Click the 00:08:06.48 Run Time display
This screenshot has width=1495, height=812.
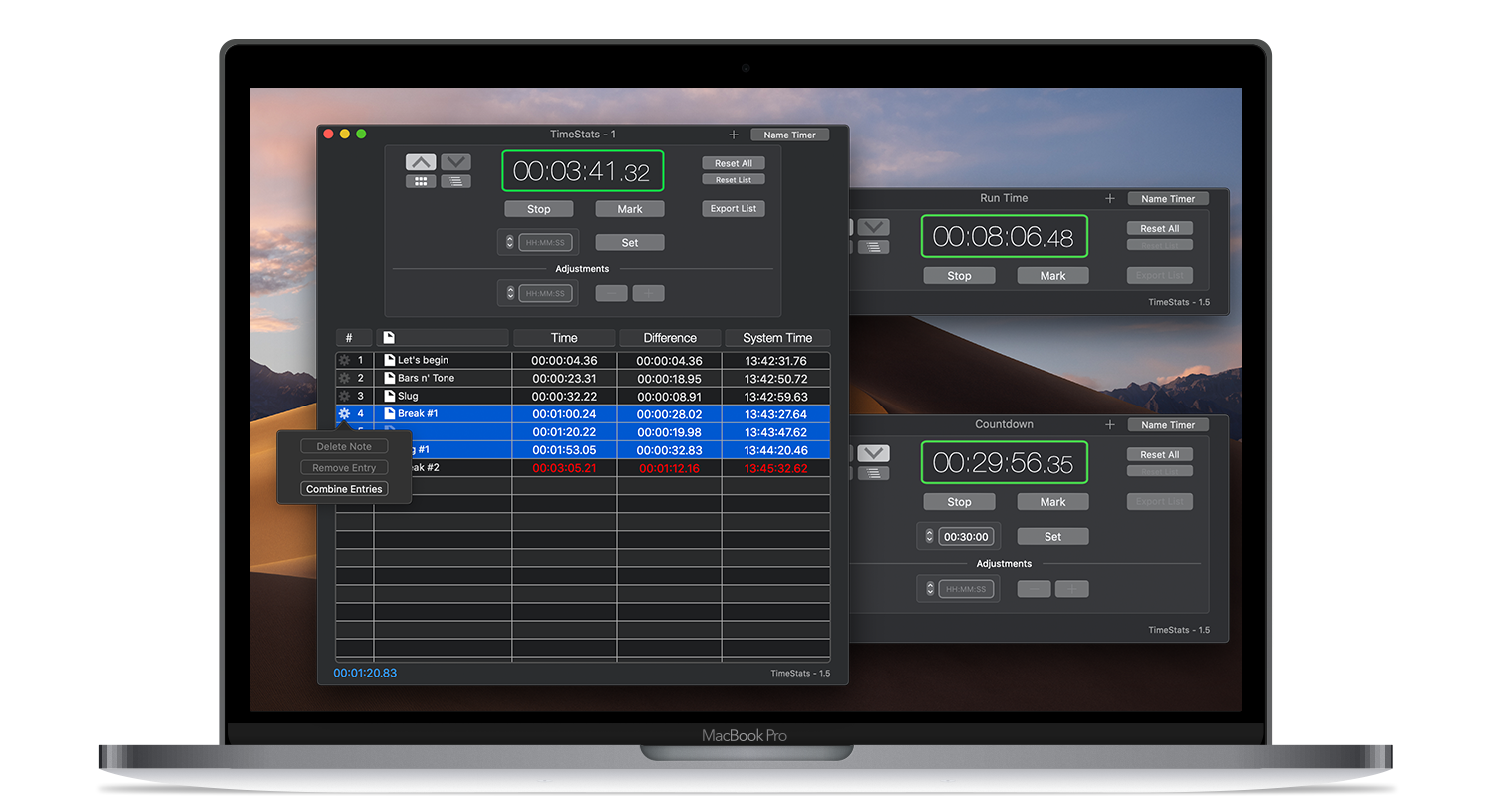pyautogui.click(x=1004, y=237)
